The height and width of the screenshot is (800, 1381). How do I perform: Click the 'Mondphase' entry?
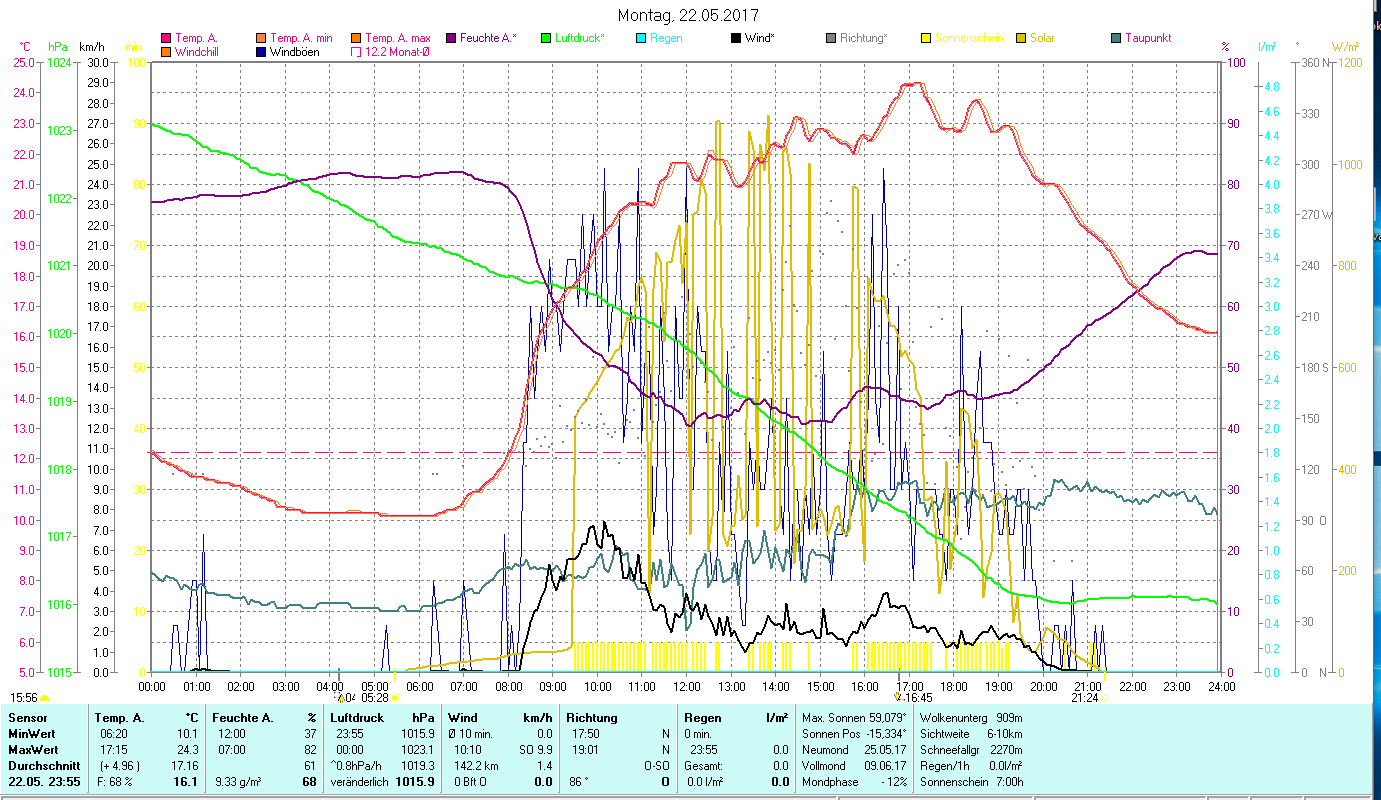(854, 781)
